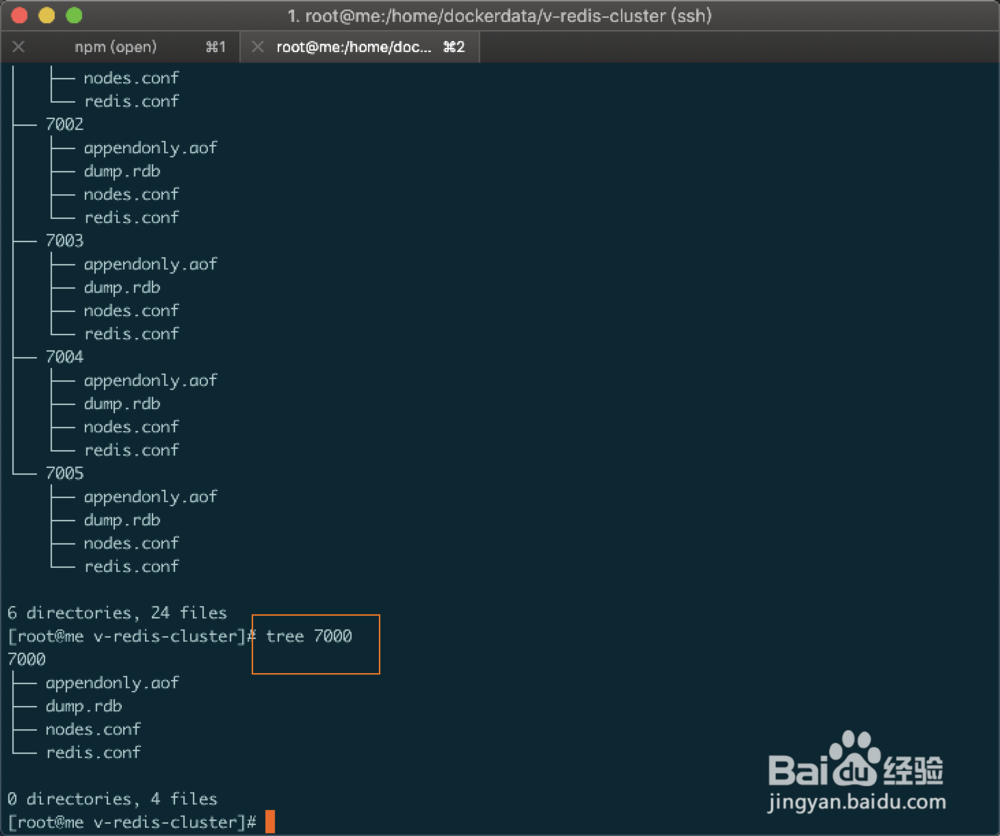This screenshot has height=836, width=1000.
Task: Click appendonly.aof under 7002
Action: coord(151,148)
